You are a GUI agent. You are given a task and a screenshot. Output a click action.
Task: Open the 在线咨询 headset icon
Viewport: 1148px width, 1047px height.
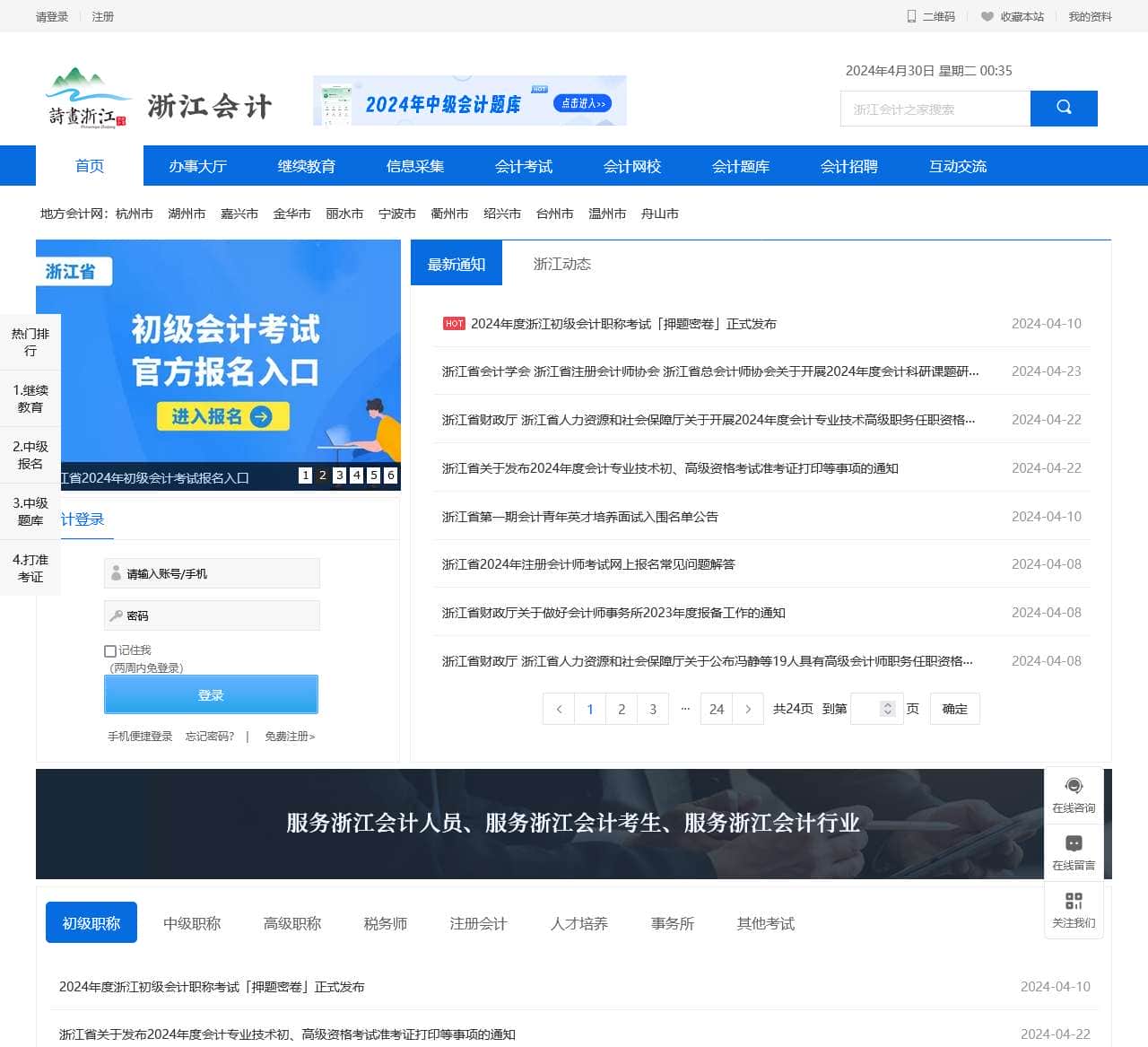1074,784
